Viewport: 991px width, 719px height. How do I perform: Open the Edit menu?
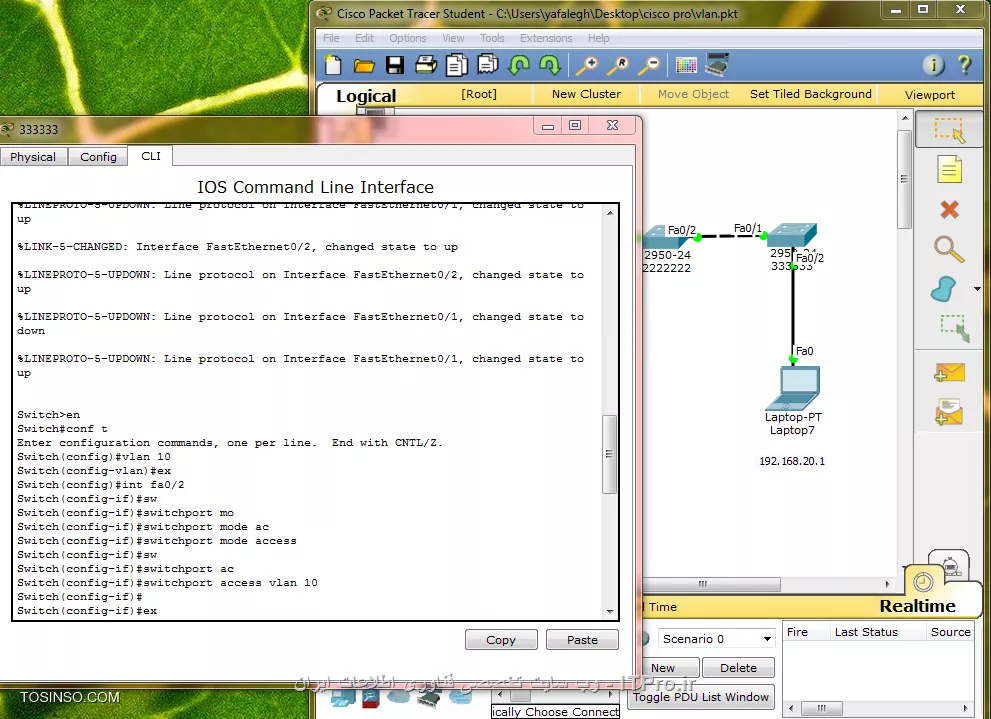pyautogui.click(x=364, y=38)
